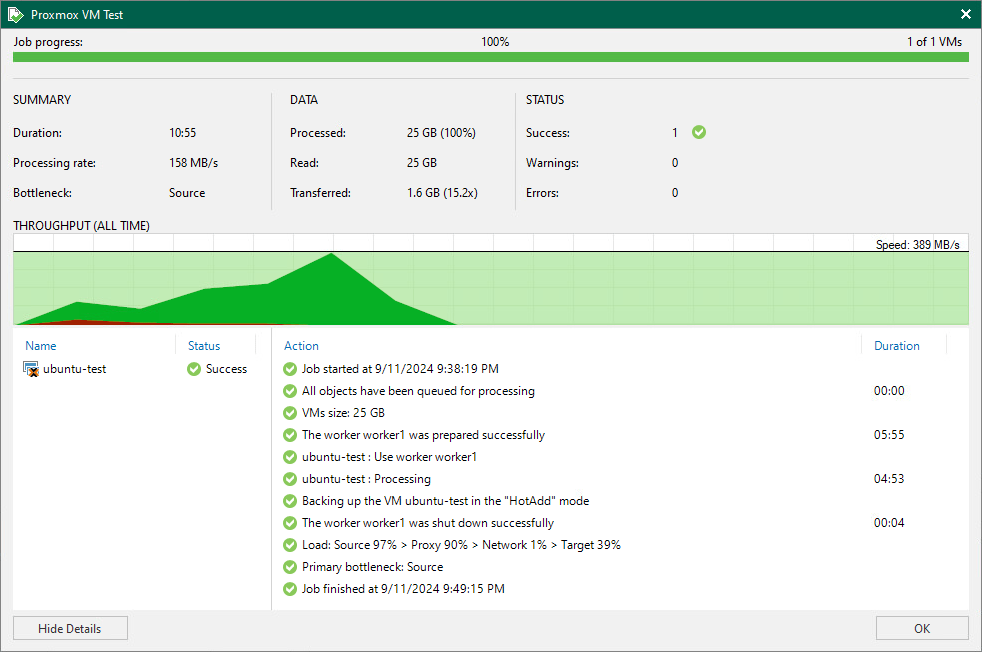This screenshot has height=652, width=982.
Task: Click the peak of the throughput graph
Action: click(331, 256)
